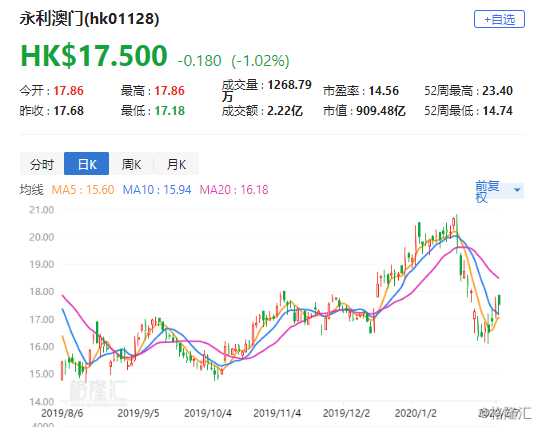Click the 2019/11/4 date axis label
539x427 pixels.
point(277,413)
